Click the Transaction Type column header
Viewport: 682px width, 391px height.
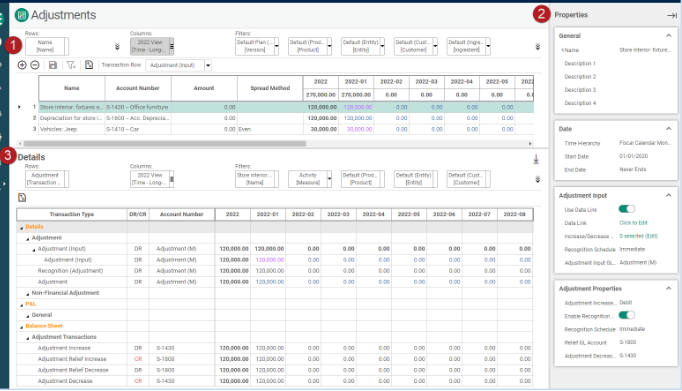click(x=72, y=214)
